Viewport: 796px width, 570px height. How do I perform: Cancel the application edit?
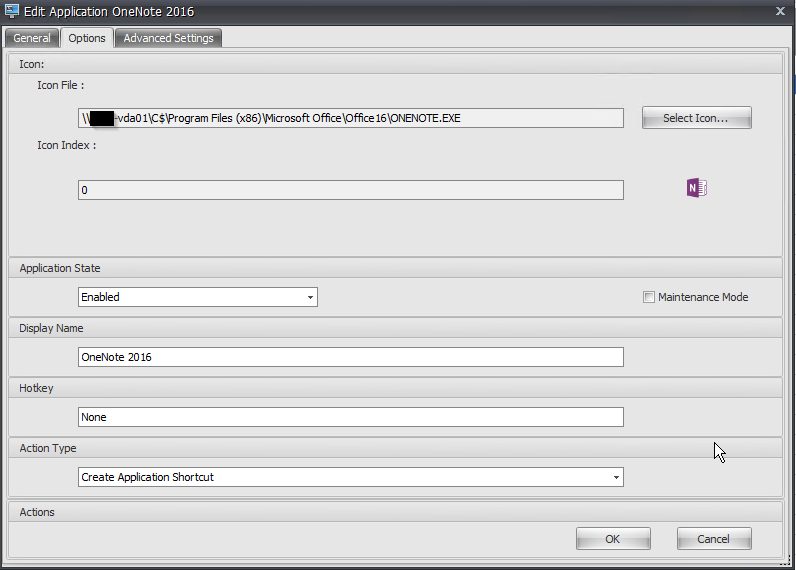(x=714, y=539)
